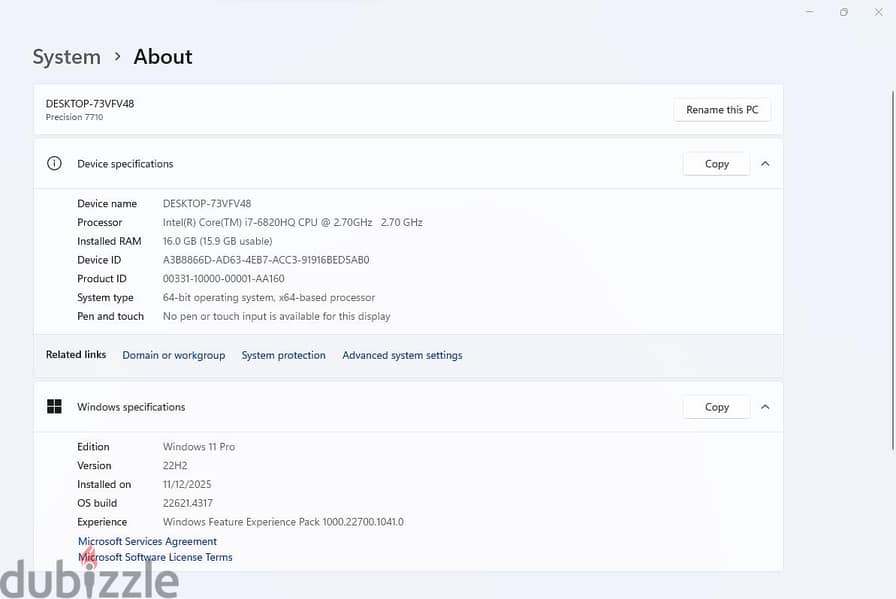Select the OS build value 22621.4317
This screenshot has height=599, width=896.
(x=187, y=503)
